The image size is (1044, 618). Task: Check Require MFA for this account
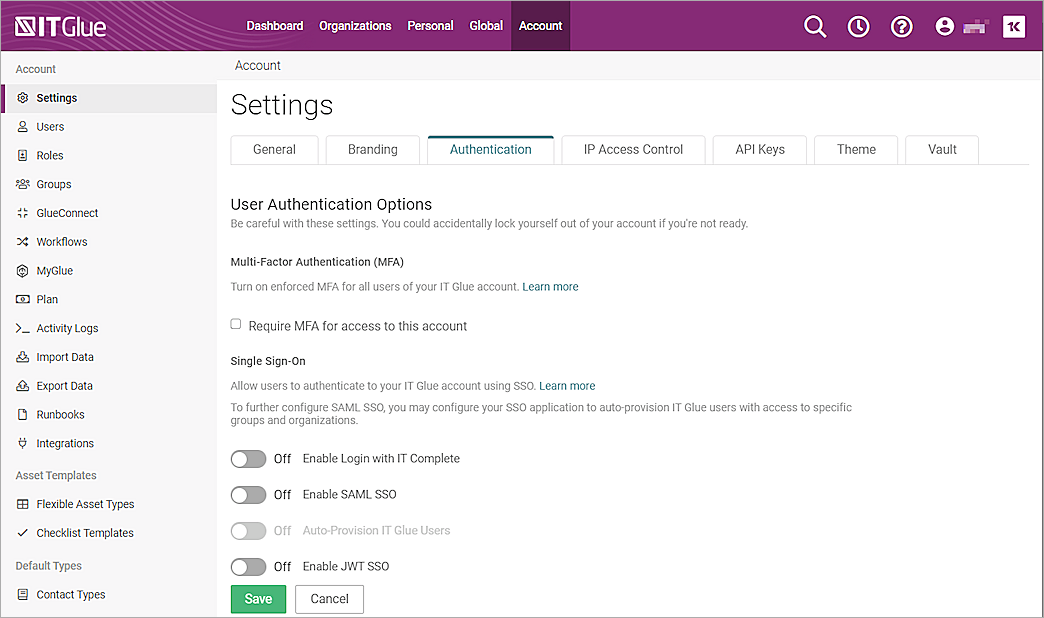click(235, 323)
